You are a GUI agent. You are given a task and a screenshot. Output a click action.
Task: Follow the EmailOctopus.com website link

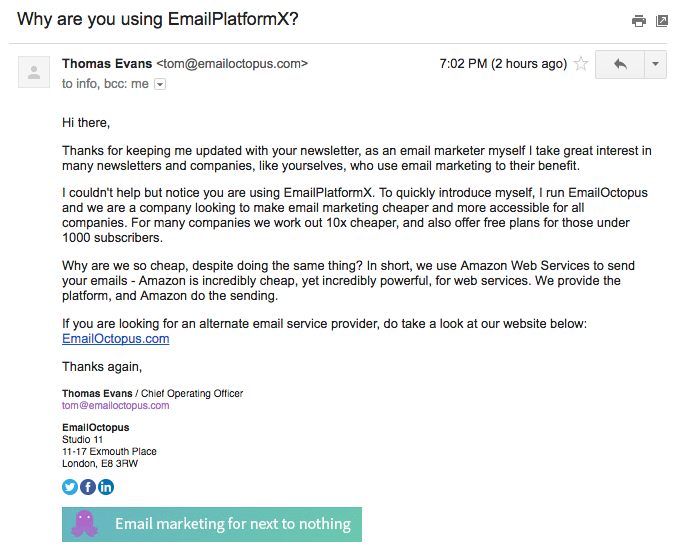tap(115, 339)
